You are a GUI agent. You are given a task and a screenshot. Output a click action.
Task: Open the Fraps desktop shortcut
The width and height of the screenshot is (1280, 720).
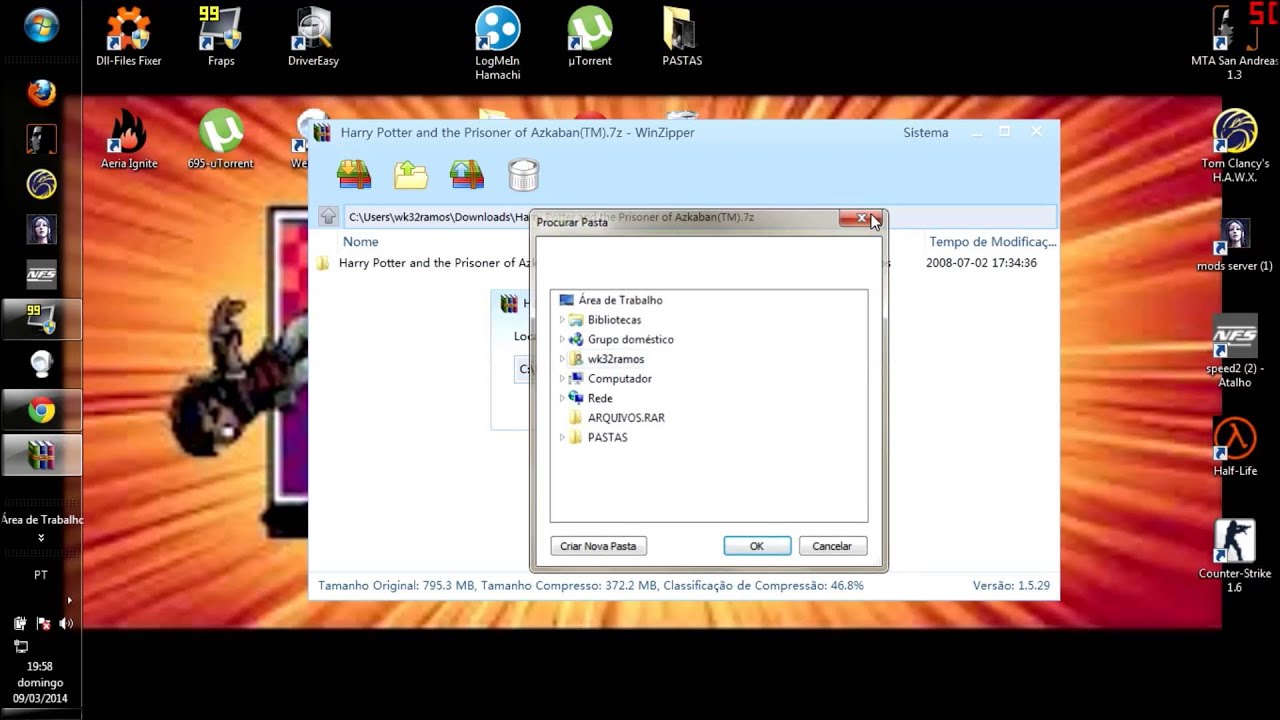(x=221, y=37)
